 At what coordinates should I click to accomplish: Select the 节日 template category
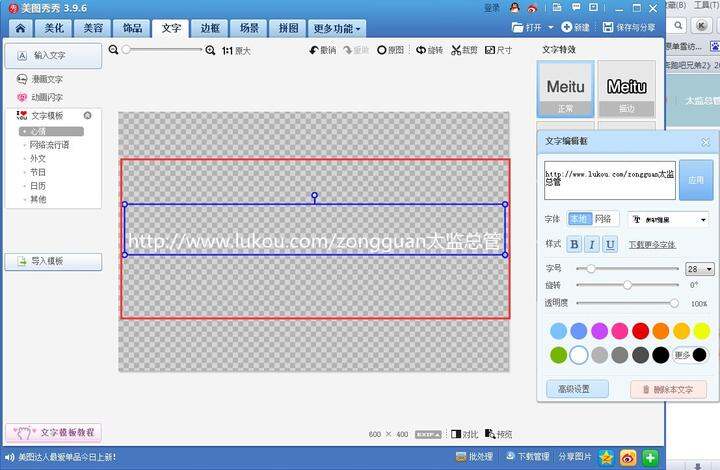point(38,172)
